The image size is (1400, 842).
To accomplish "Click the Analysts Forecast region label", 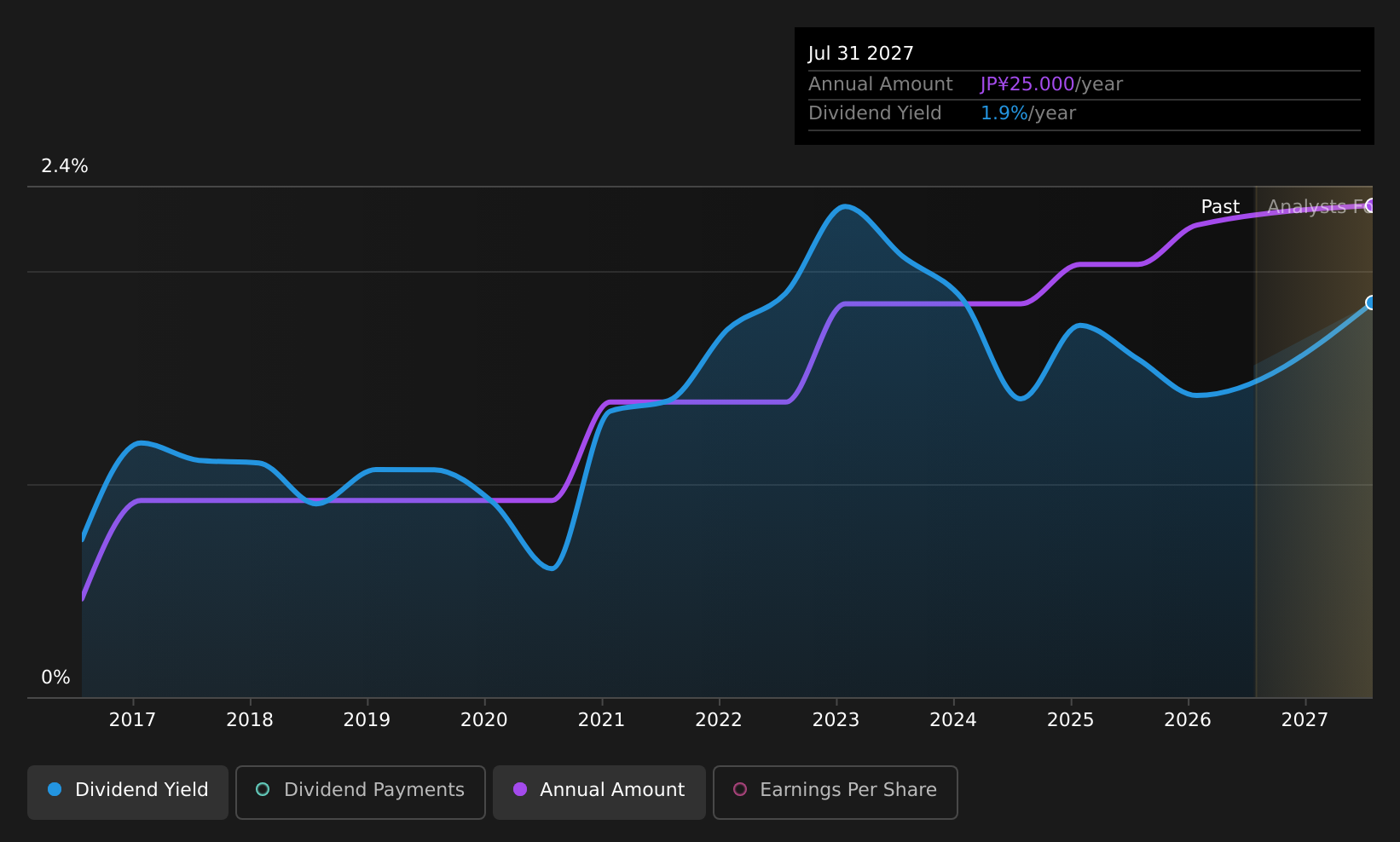I will point(1319,207).
